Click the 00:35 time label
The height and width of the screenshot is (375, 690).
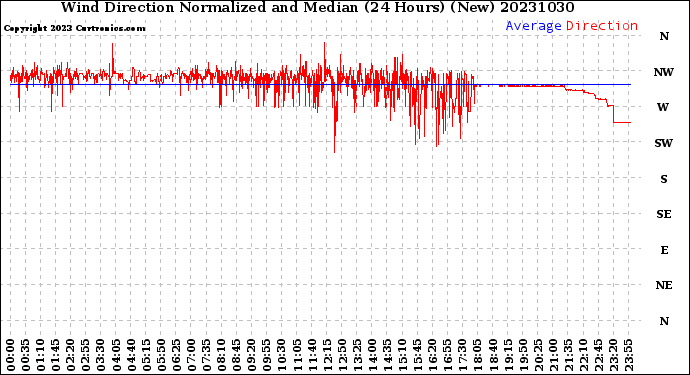26,355
